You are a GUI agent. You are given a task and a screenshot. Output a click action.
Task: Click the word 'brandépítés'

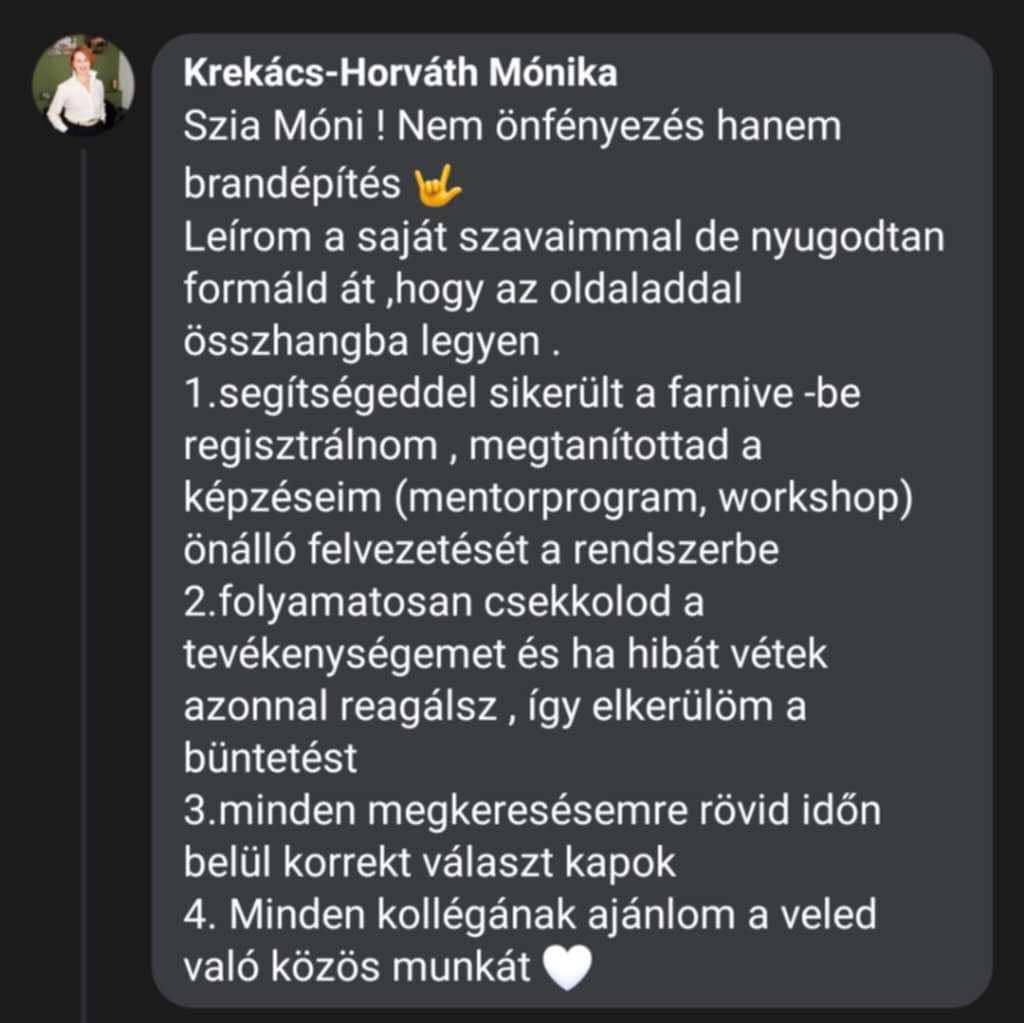[292, 184]
